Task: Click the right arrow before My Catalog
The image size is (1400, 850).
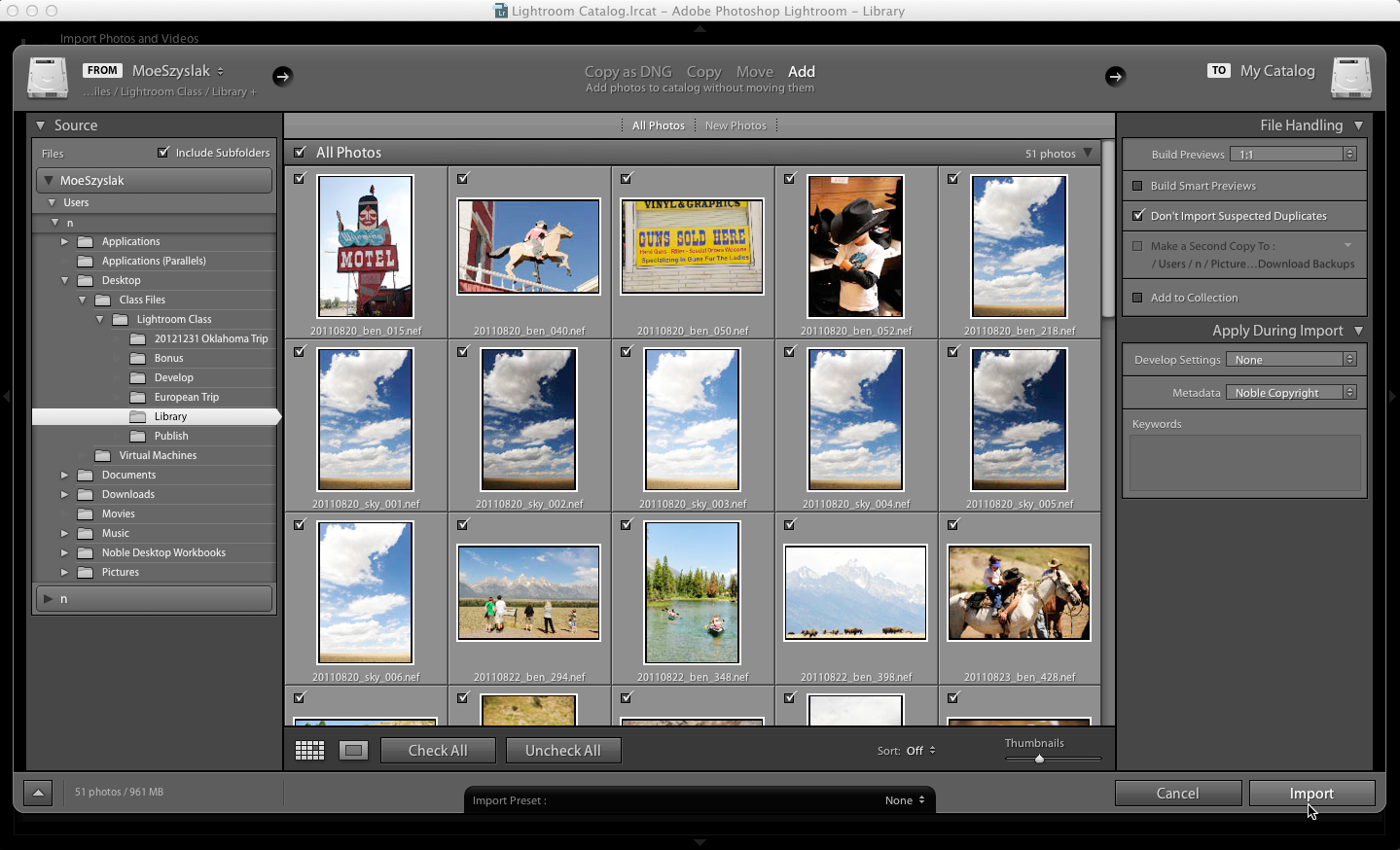Action: click(x=1115, y=76)
